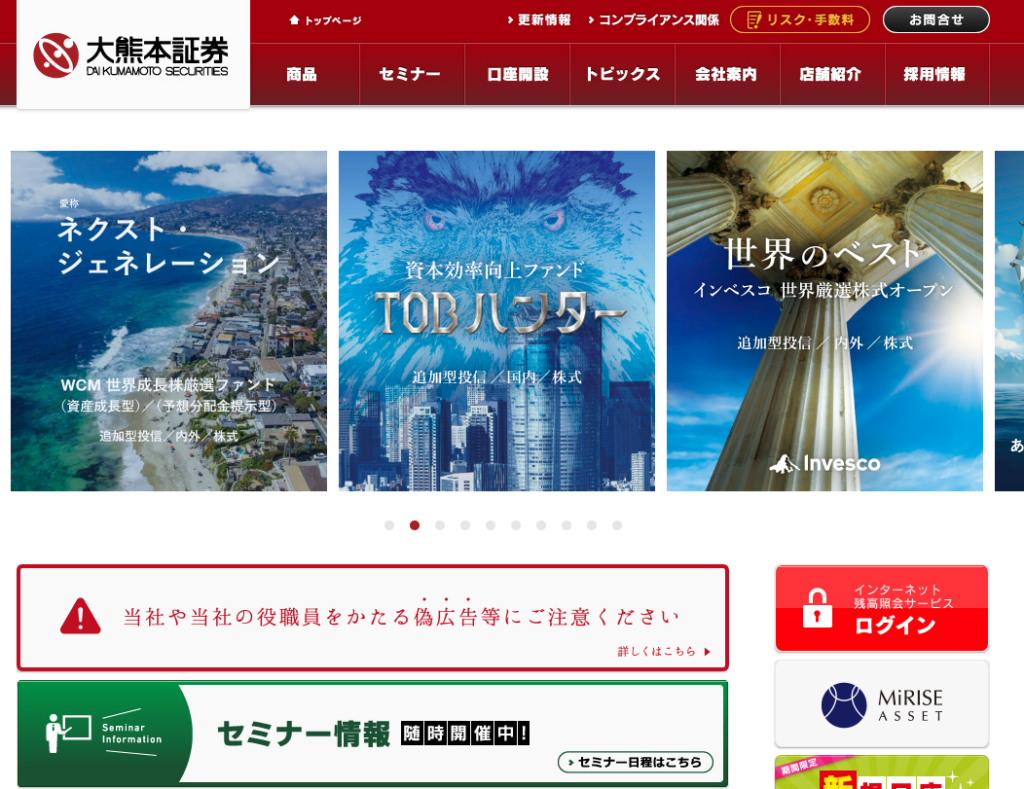This screenshot has height=789, width=1024.
Task: Click the document icon in リスク・手数料
Action: point(754,20)
